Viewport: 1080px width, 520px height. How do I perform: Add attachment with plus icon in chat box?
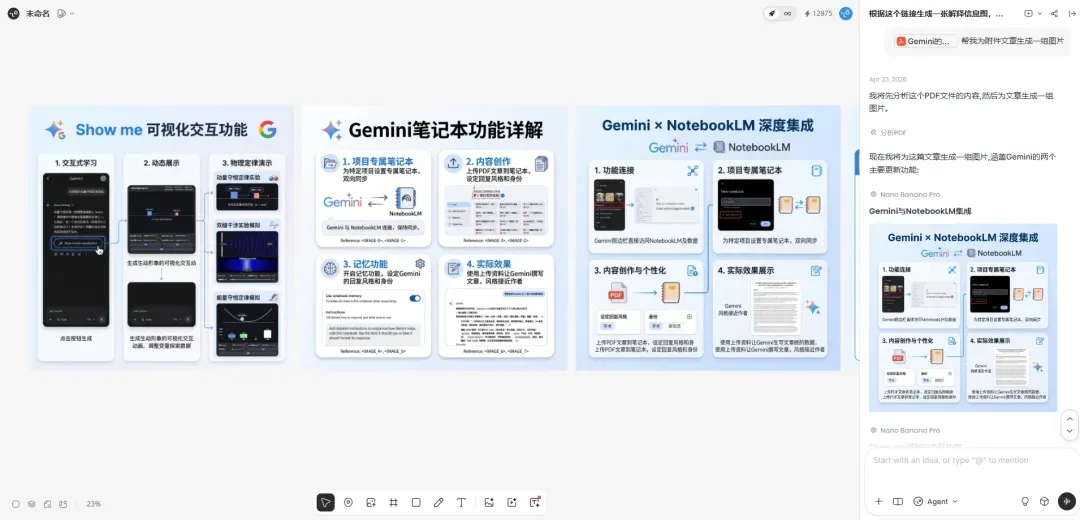coord(878,501)
